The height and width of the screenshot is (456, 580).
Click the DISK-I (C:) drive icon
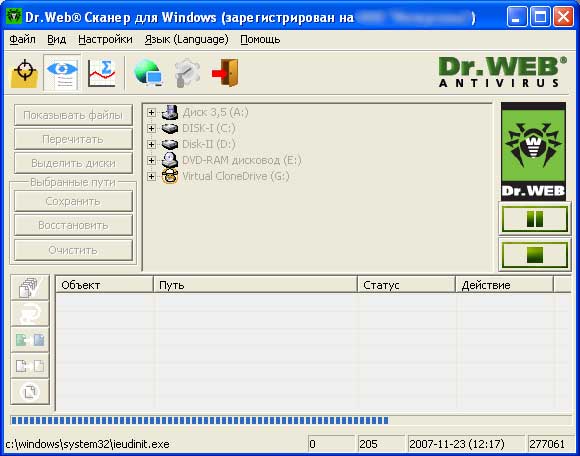pyautogui.click(x=170, y=128)
